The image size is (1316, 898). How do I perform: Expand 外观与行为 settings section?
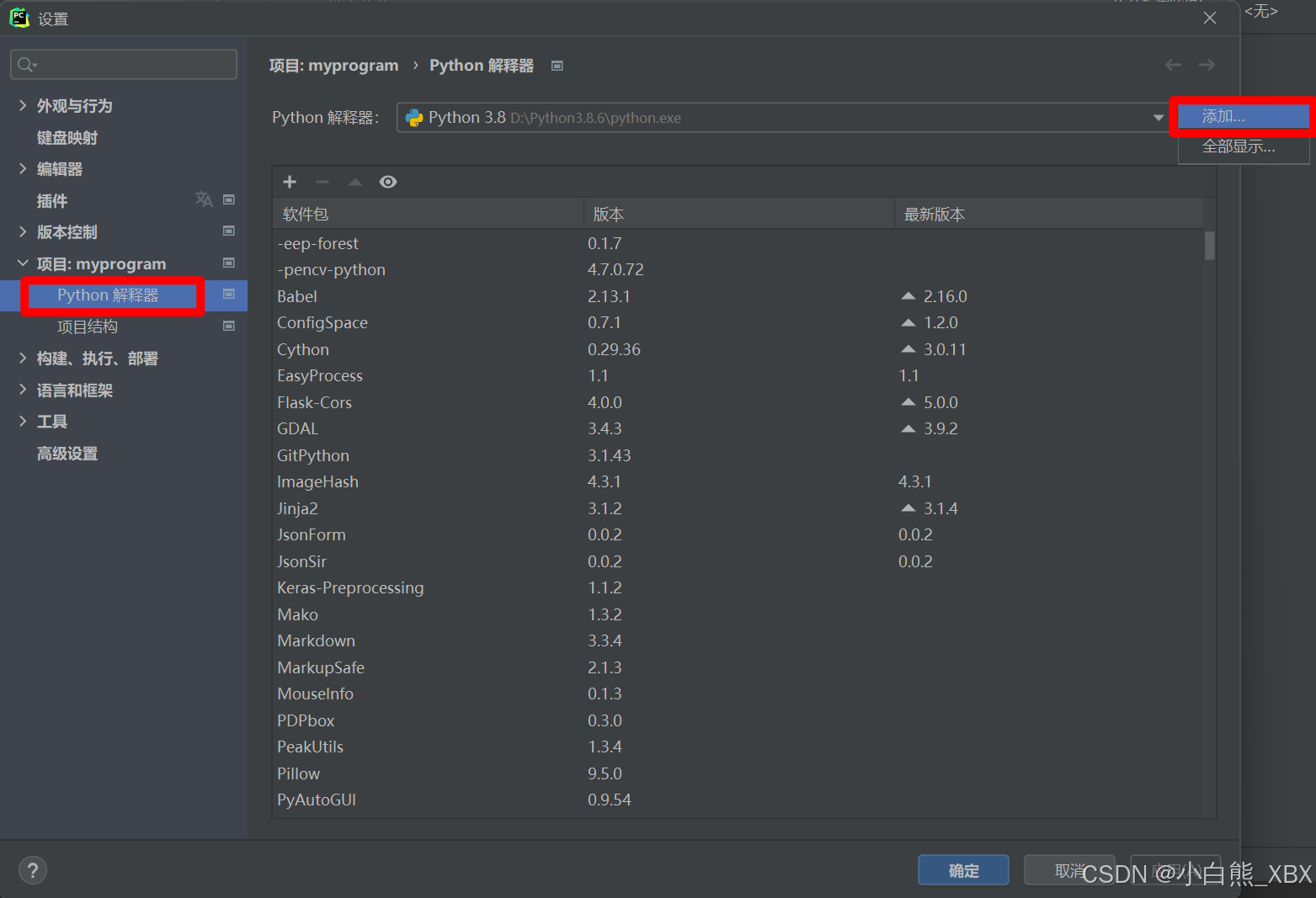point(23,105)
